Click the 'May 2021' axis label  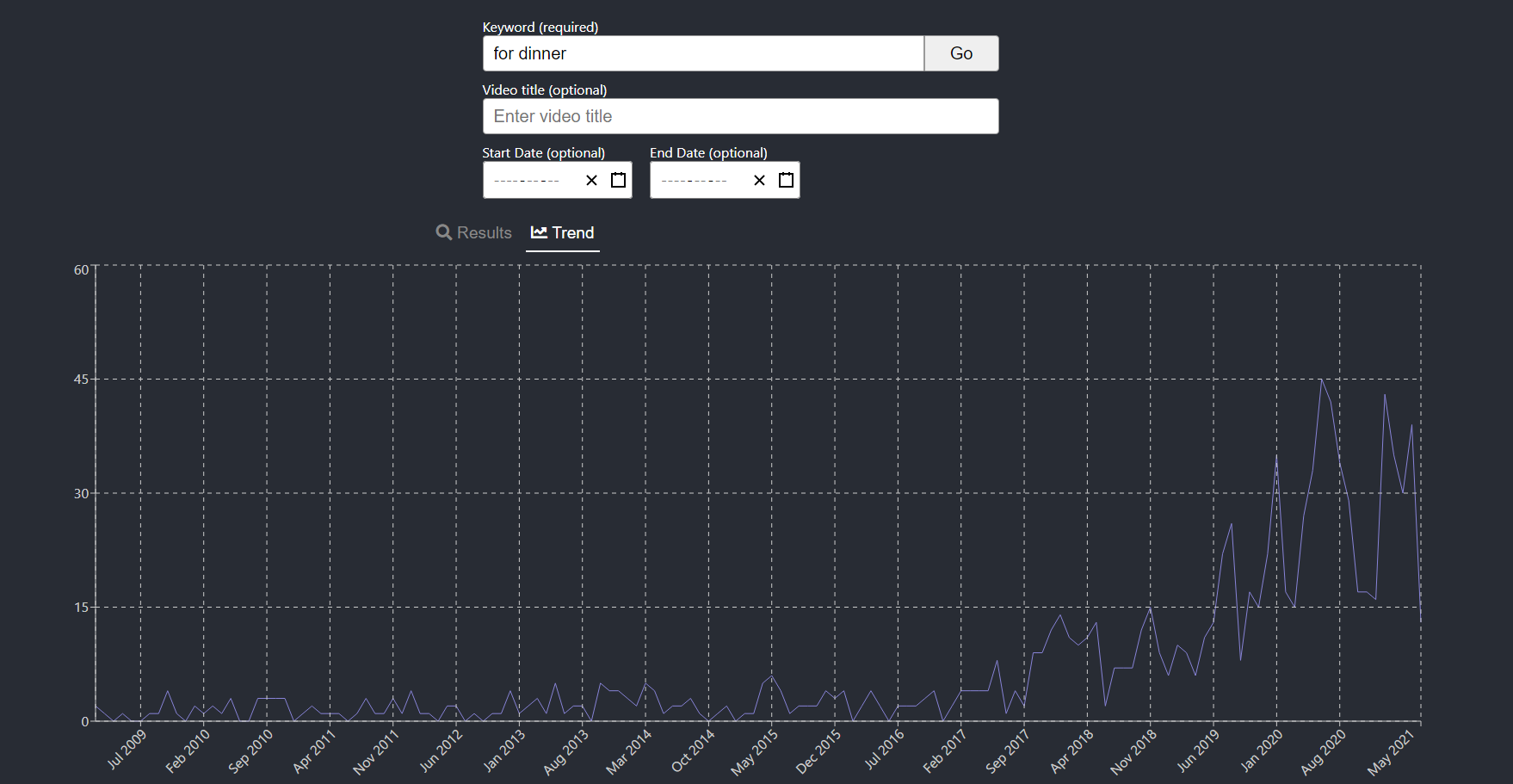tap(1391, 752)
